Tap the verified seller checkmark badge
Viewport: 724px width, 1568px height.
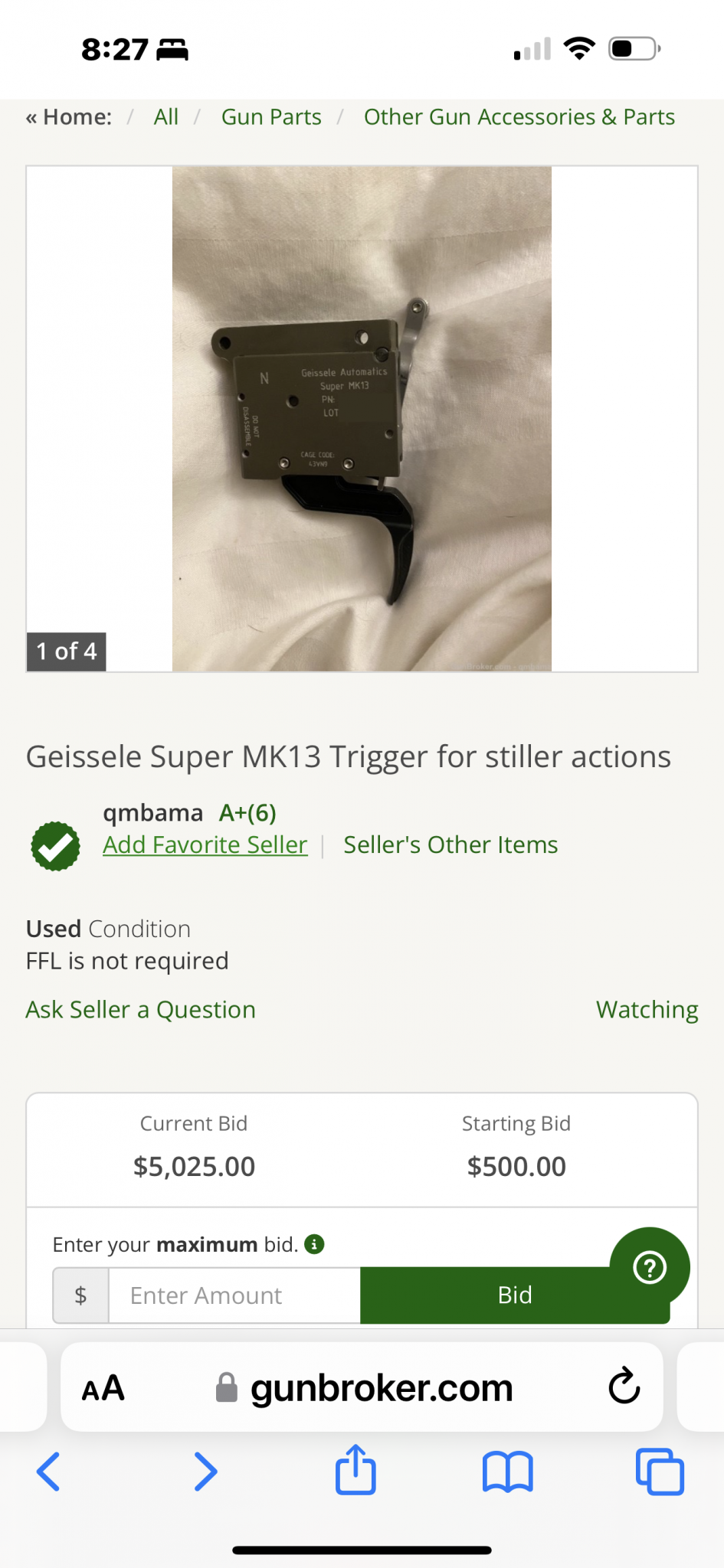click(x=55, y=846)
